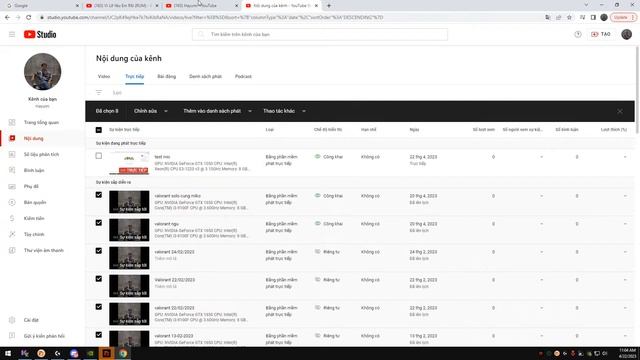Go back with the browser back arrow

coord(7,17)
